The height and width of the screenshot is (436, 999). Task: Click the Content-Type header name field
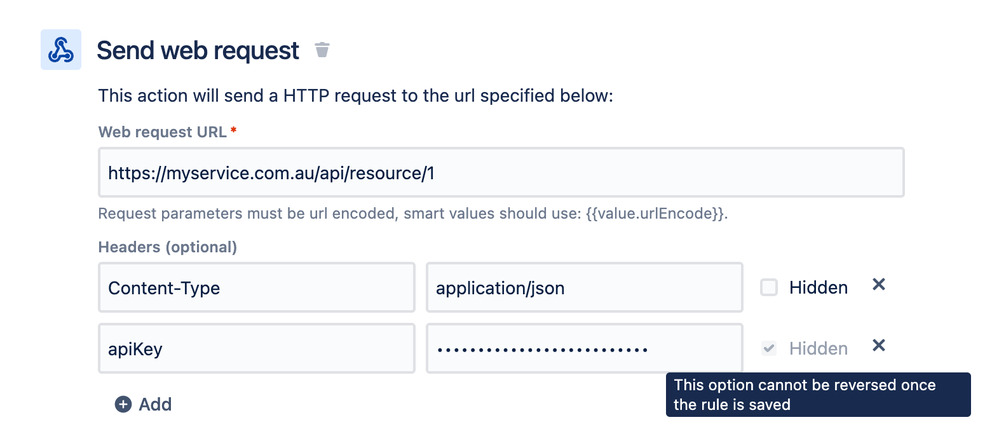256,287
